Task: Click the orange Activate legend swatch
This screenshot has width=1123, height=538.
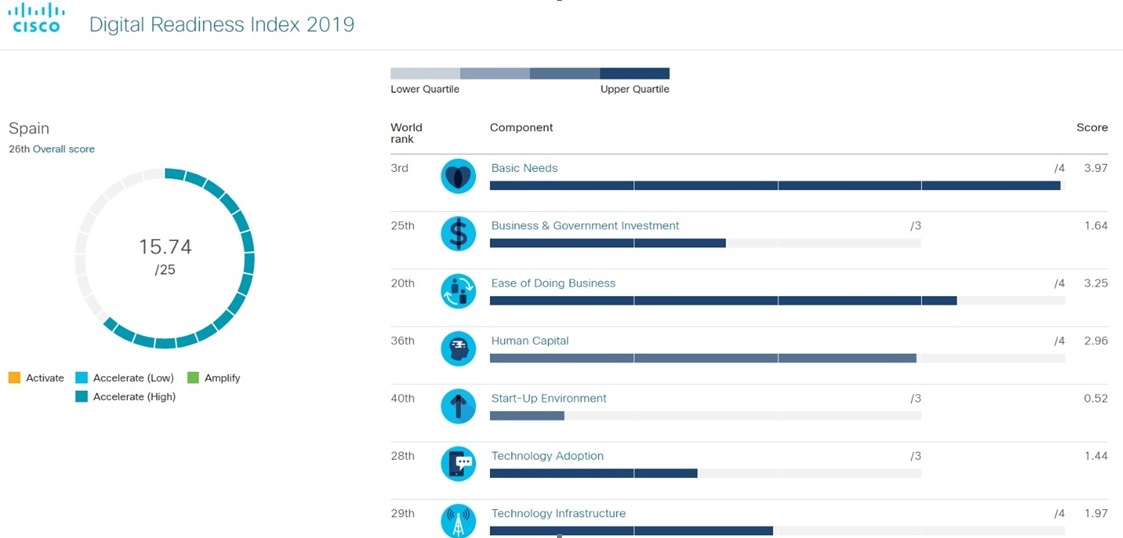Action: point(14,378)
